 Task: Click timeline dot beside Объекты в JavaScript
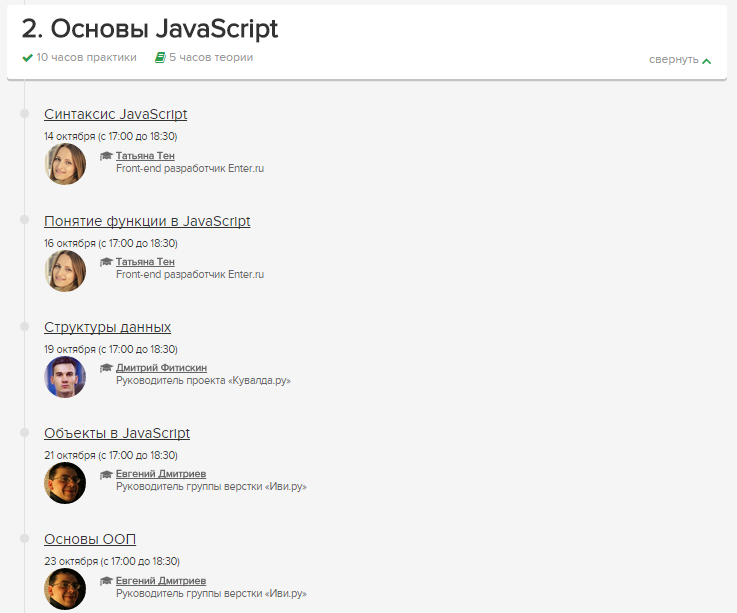click(25, 432)
